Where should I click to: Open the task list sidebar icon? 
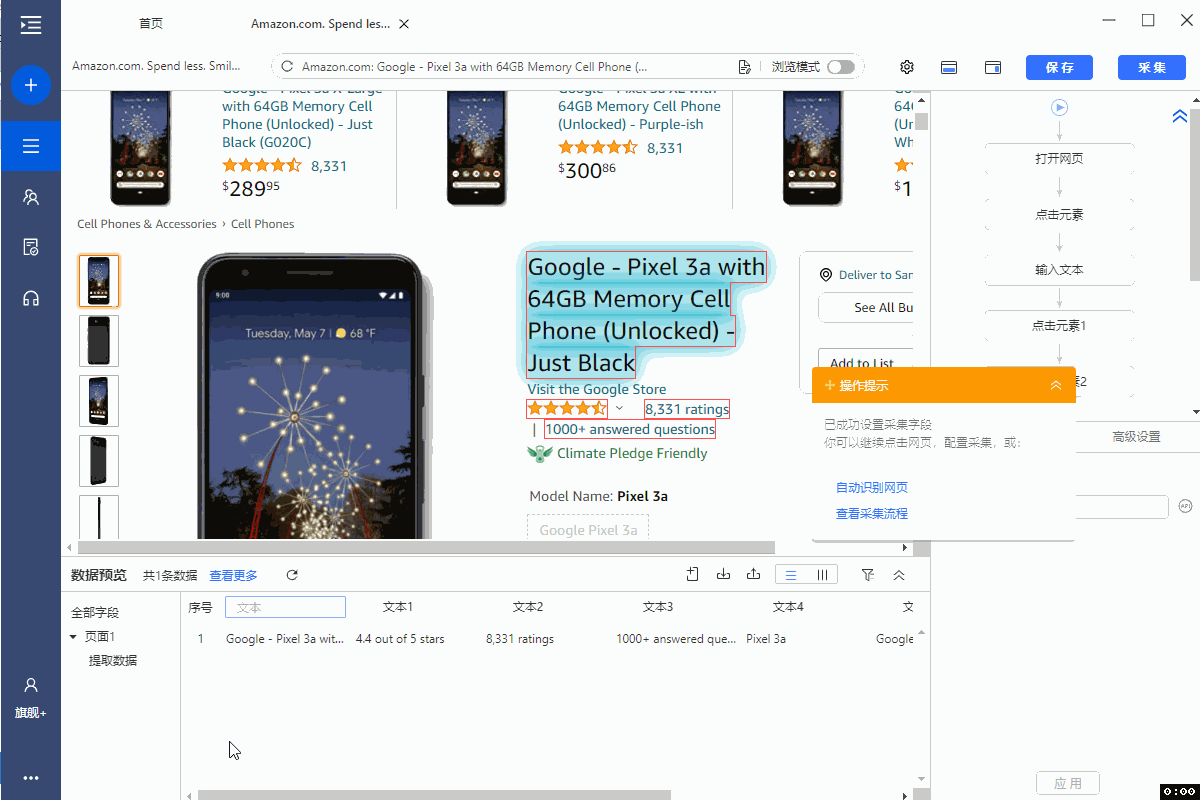pyautogui.click(x=31, y=147)
